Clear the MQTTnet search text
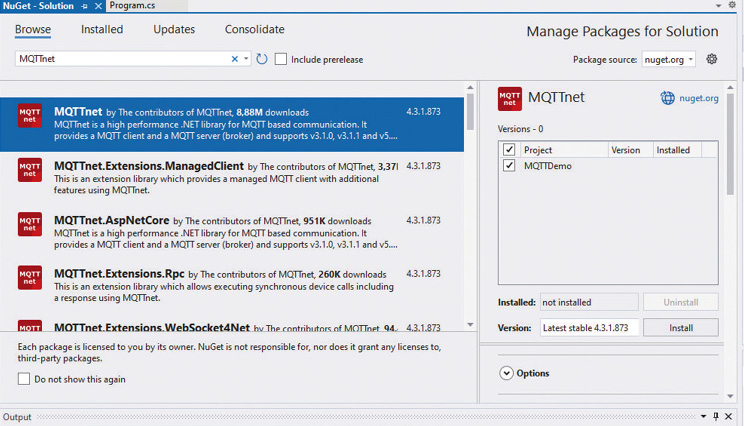The height and width of the screenshot is (426, 744). click(234, 59)
